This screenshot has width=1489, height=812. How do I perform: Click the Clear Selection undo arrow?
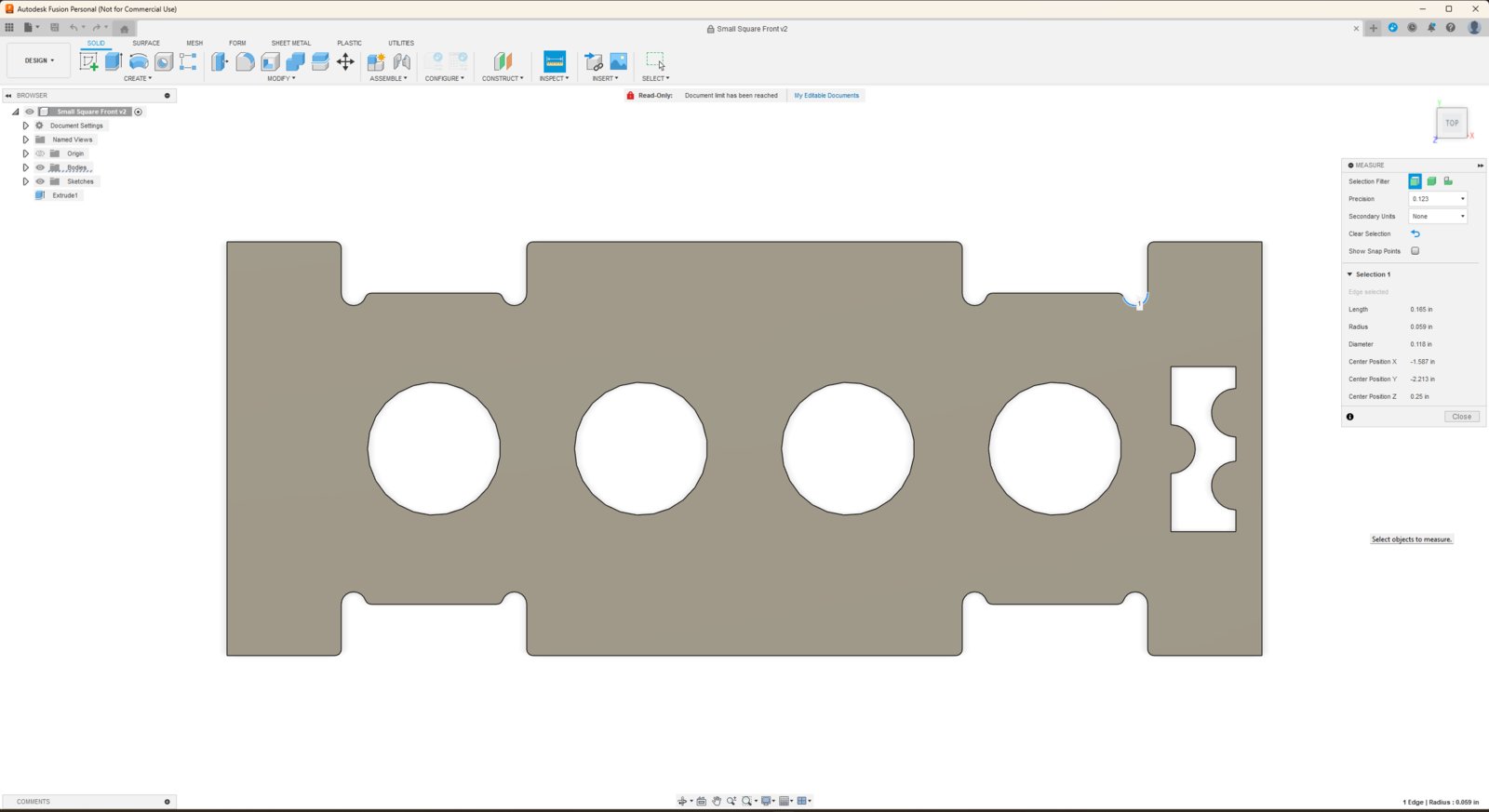click(x=1415, y=233)
